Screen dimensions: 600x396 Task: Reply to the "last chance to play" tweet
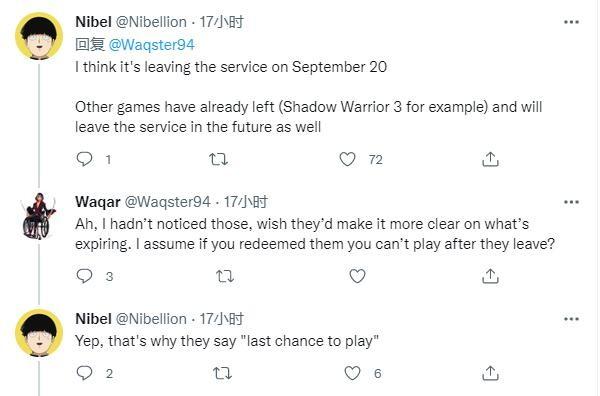pos(84,373)
